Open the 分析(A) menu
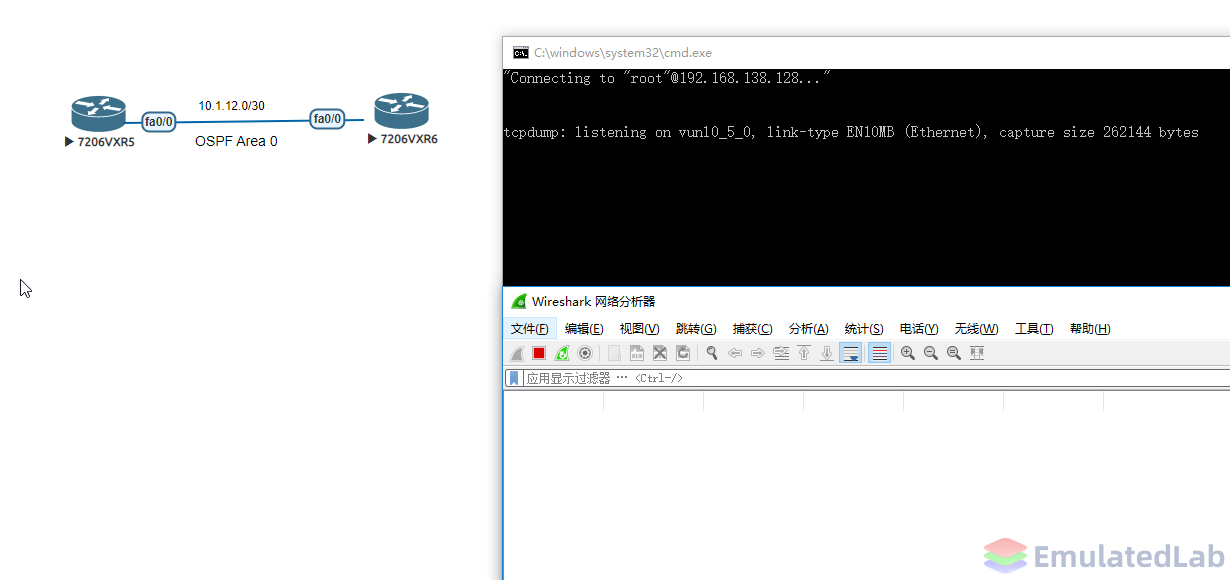 click(x=808, y=329)
